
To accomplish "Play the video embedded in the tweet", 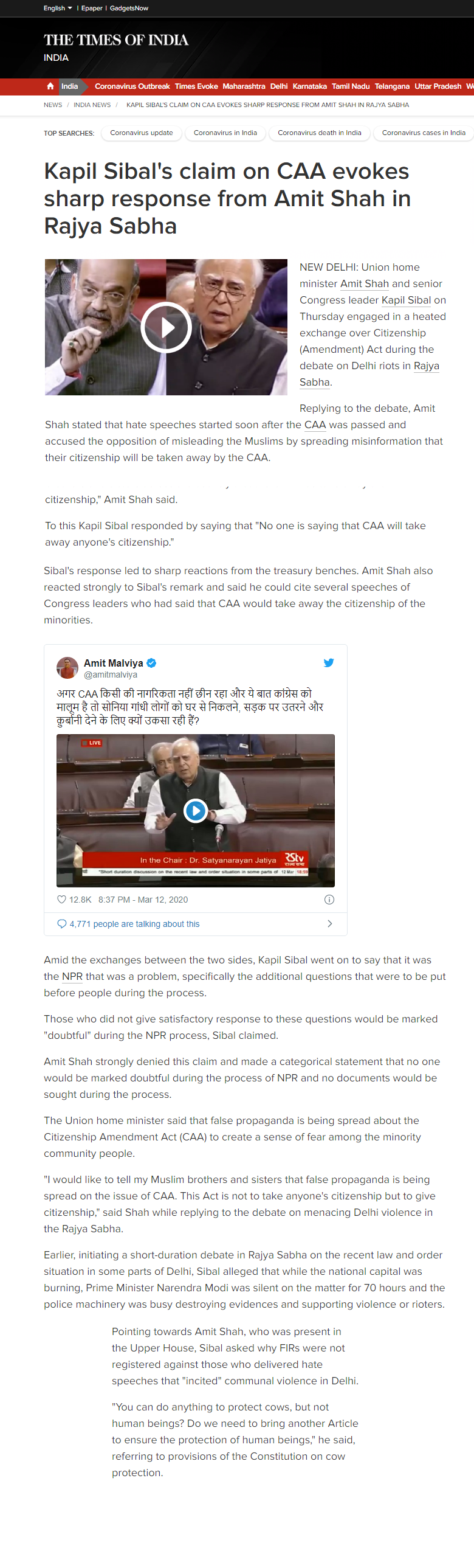I will 195,811.
